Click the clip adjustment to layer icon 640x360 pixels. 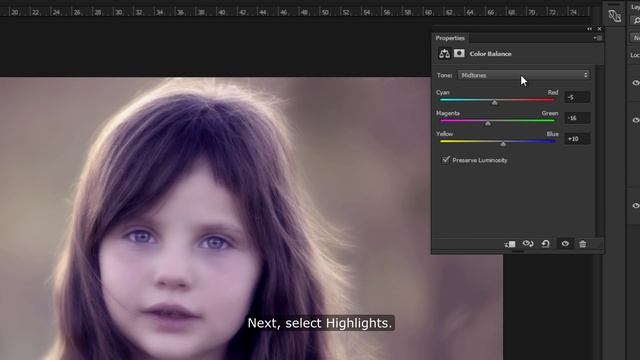(510, 244)
